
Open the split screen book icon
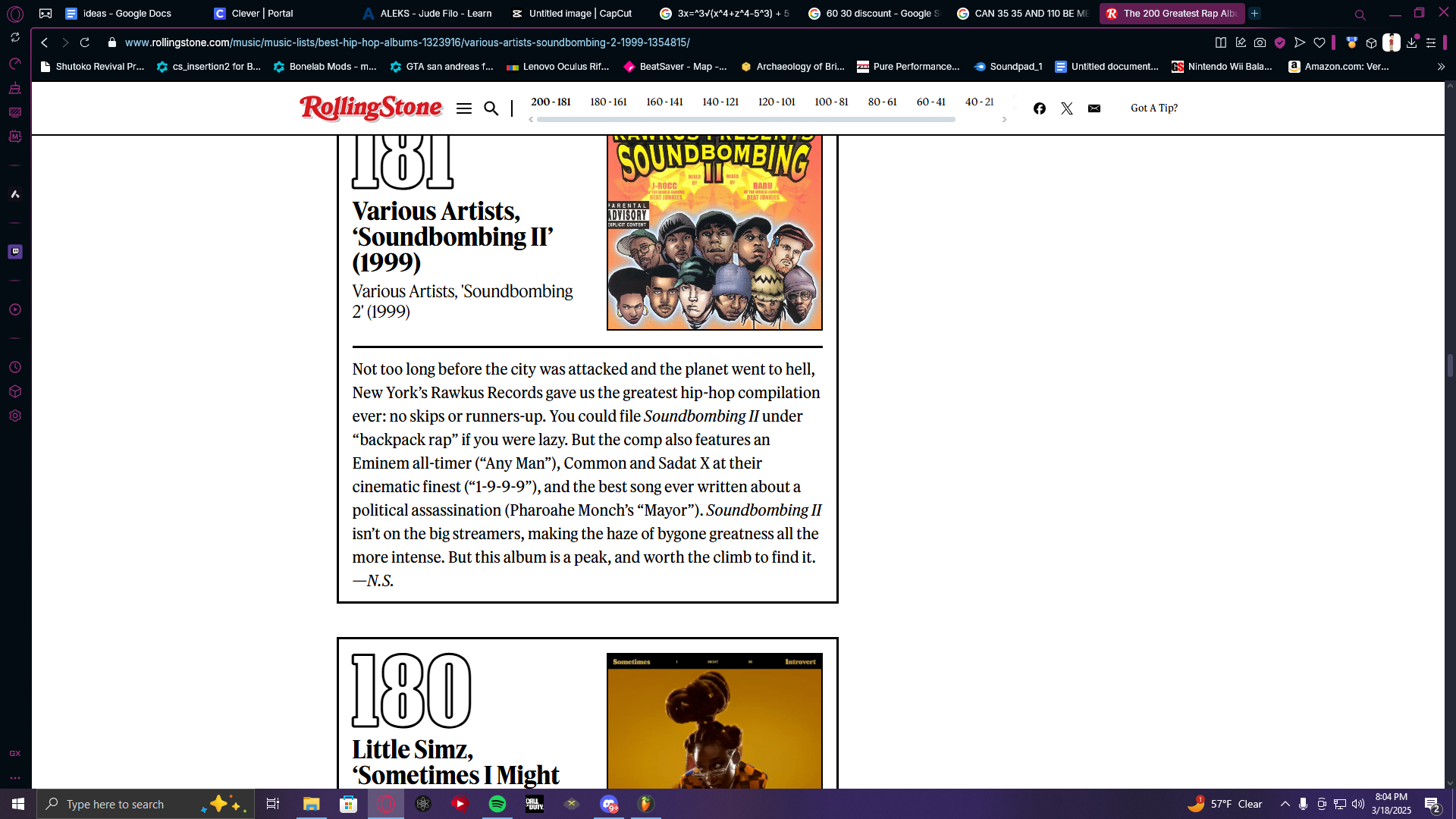pyautogui.click(x=1221, y=42)
